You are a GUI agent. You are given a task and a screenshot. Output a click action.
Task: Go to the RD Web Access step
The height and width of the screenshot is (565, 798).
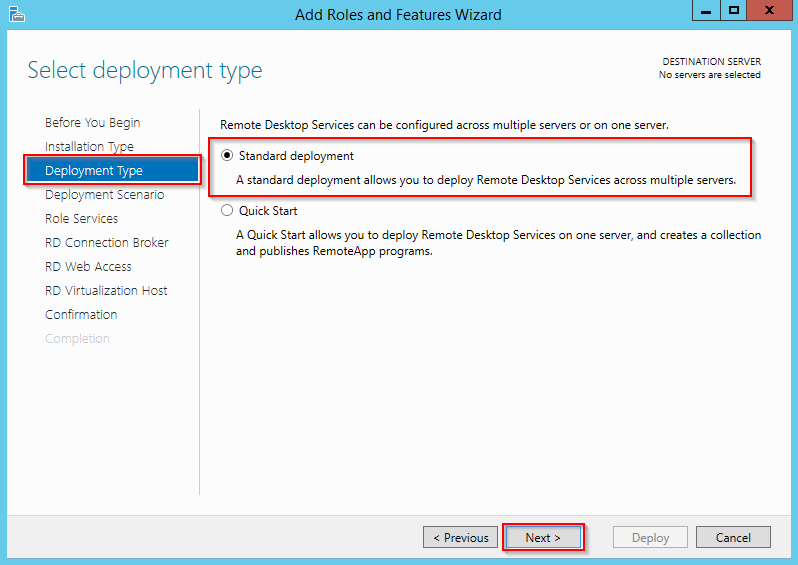pyautogui.click(x=88, y=267)
